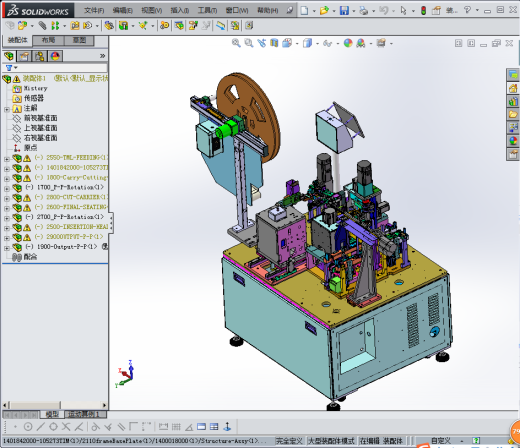Expand the 注解 annotations folder

click(x=7, y=109)
